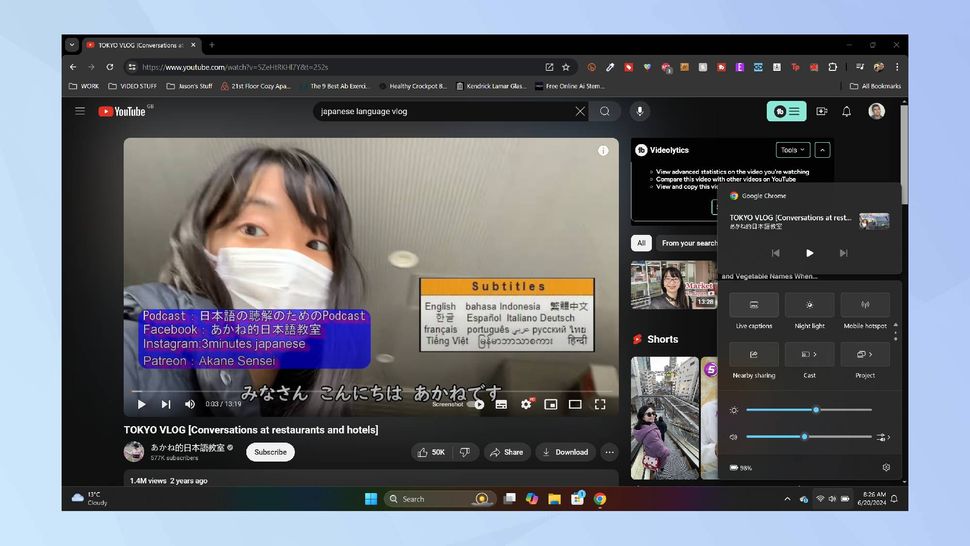970x546 pixels.
Task: Like the video (50K thumbs up)
Action: coord(431,453)
